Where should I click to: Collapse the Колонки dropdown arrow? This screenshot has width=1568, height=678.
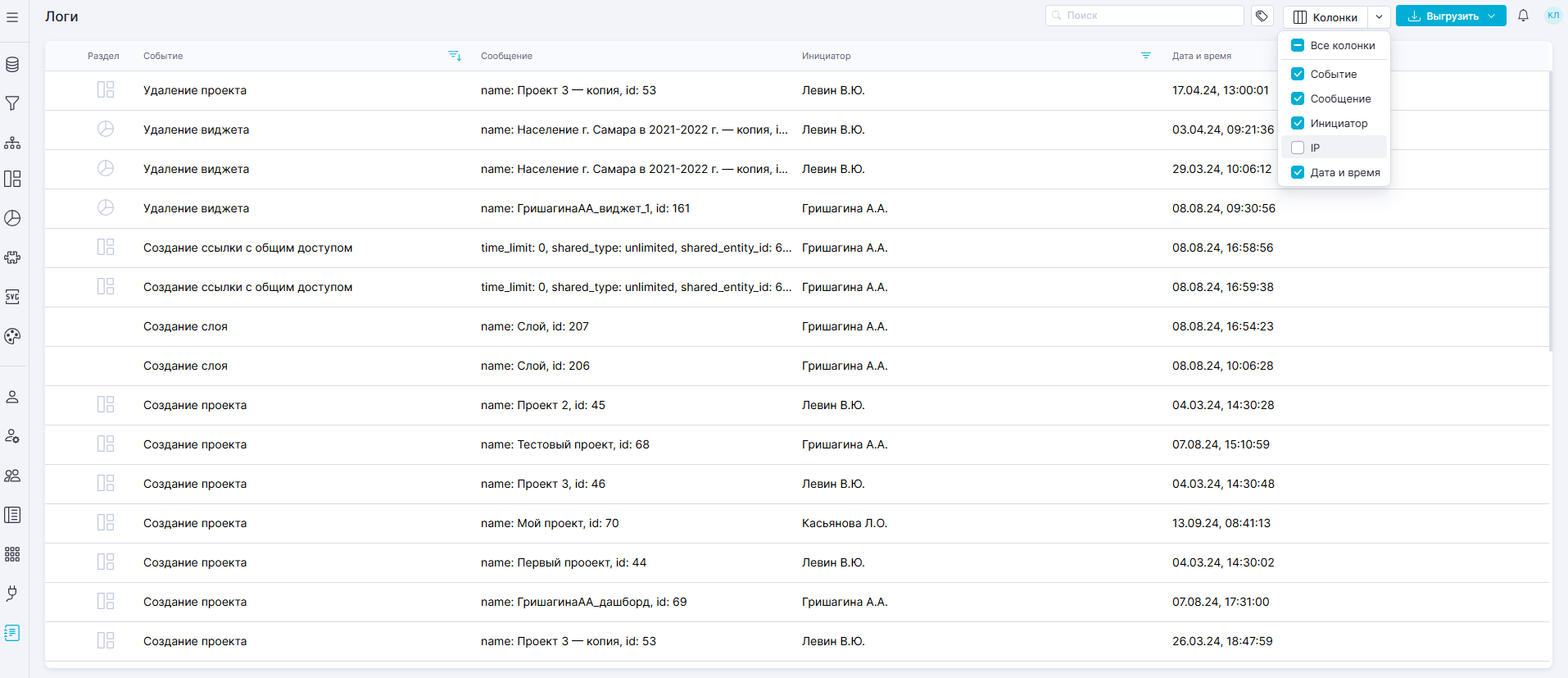click(1380, 16)
